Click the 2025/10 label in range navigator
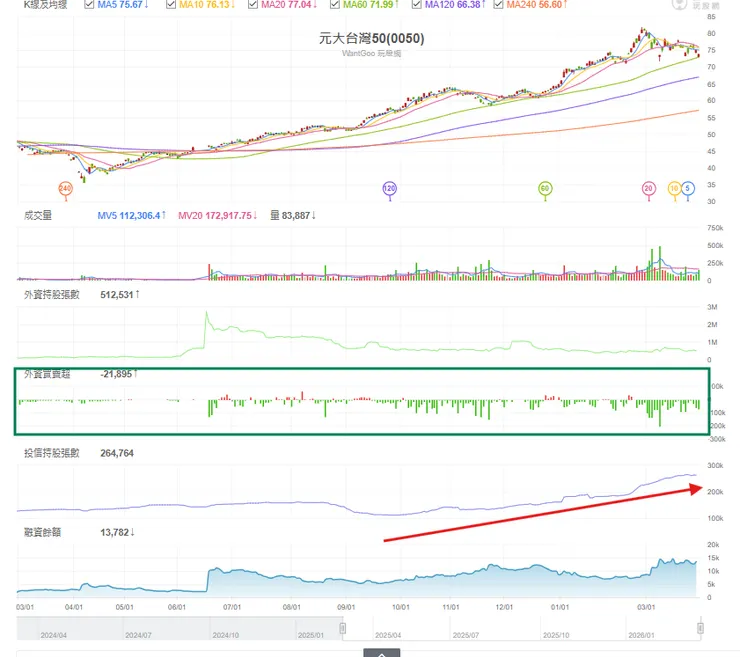Image resolution: width=740 pixels, height=657 pixels. point(556,635)
